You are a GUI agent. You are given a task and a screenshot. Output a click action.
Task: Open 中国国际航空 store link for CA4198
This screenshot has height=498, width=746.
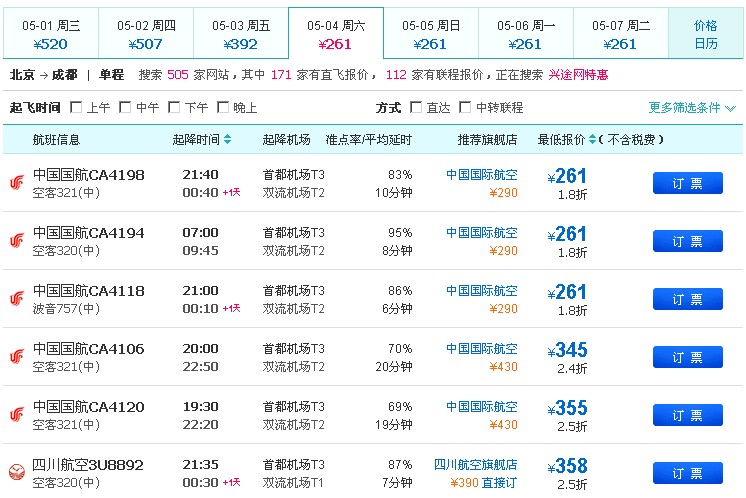coord(481,175)
